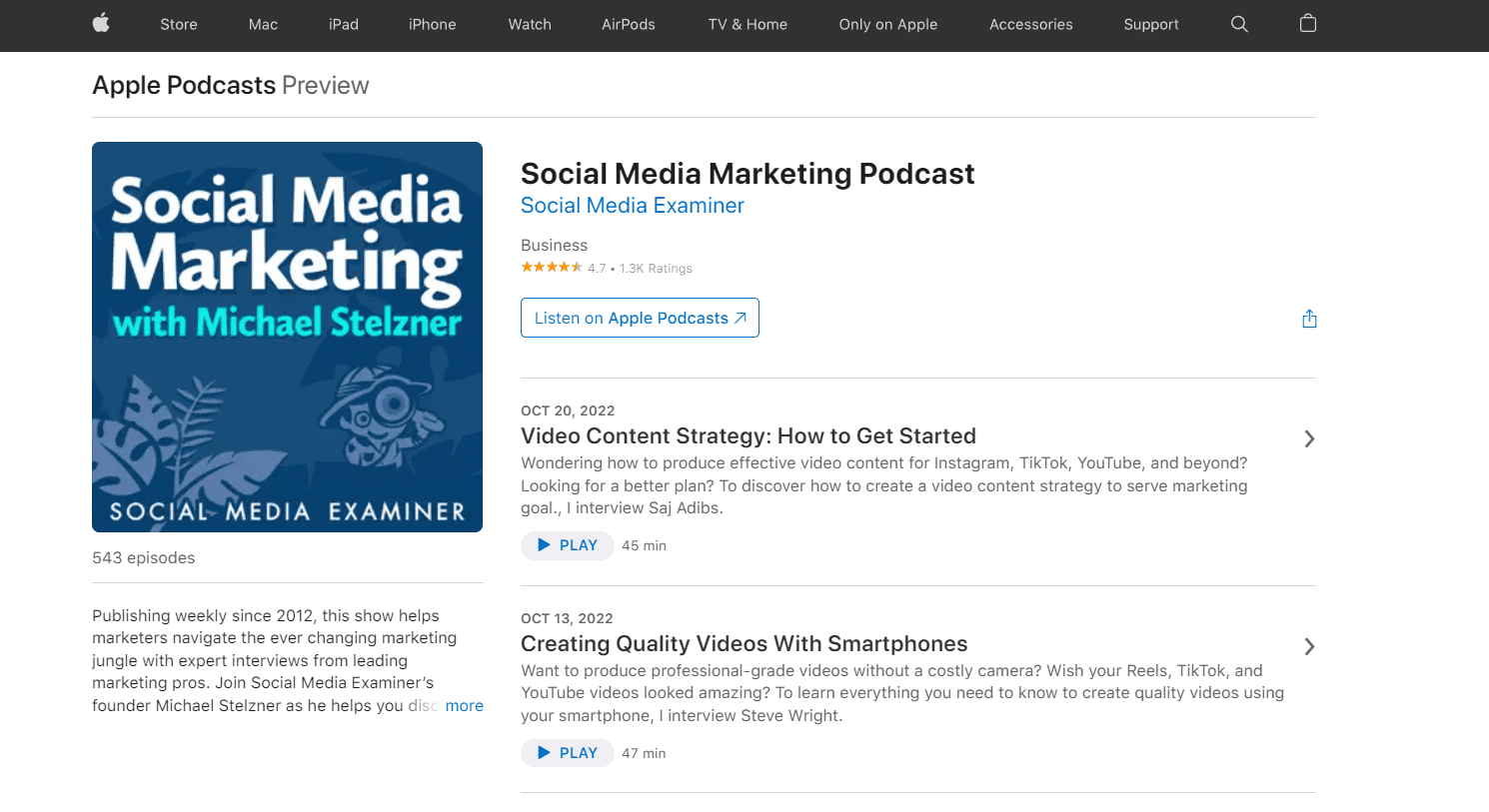
Task: Click Listen on Apple Podcasts button
Action: [x=640, y=318]
